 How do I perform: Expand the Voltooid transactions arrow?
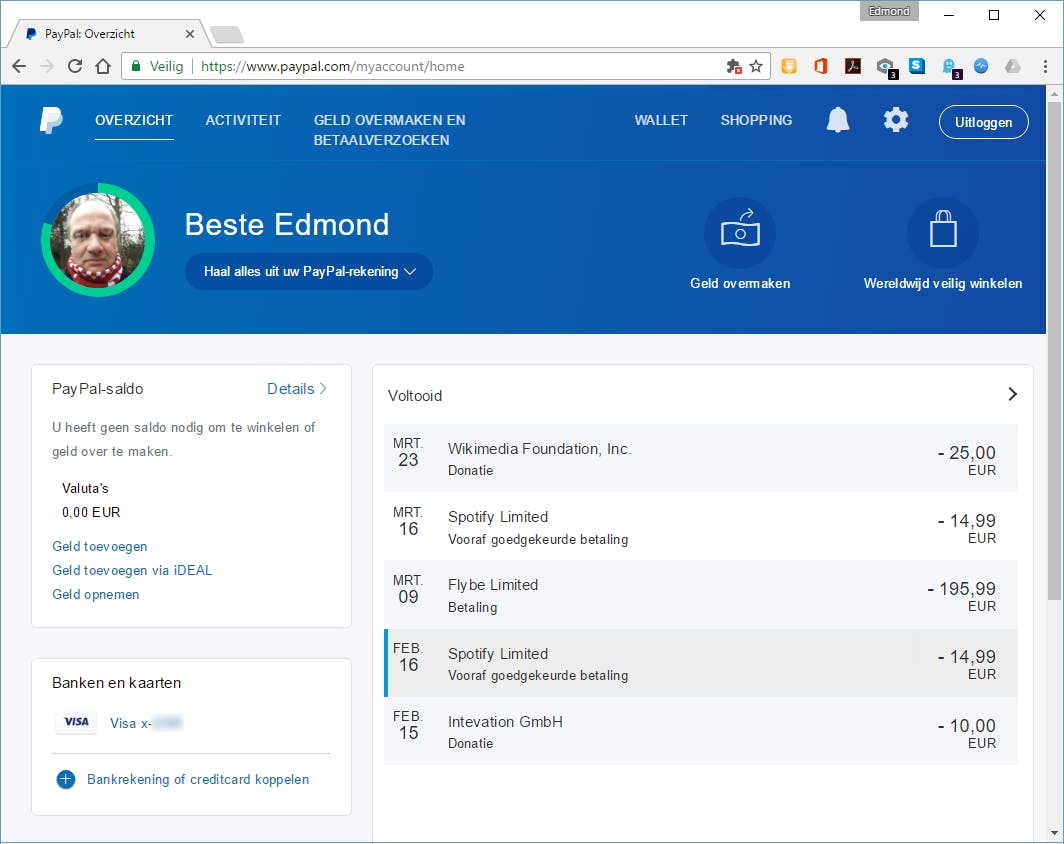pos(1012,395)
